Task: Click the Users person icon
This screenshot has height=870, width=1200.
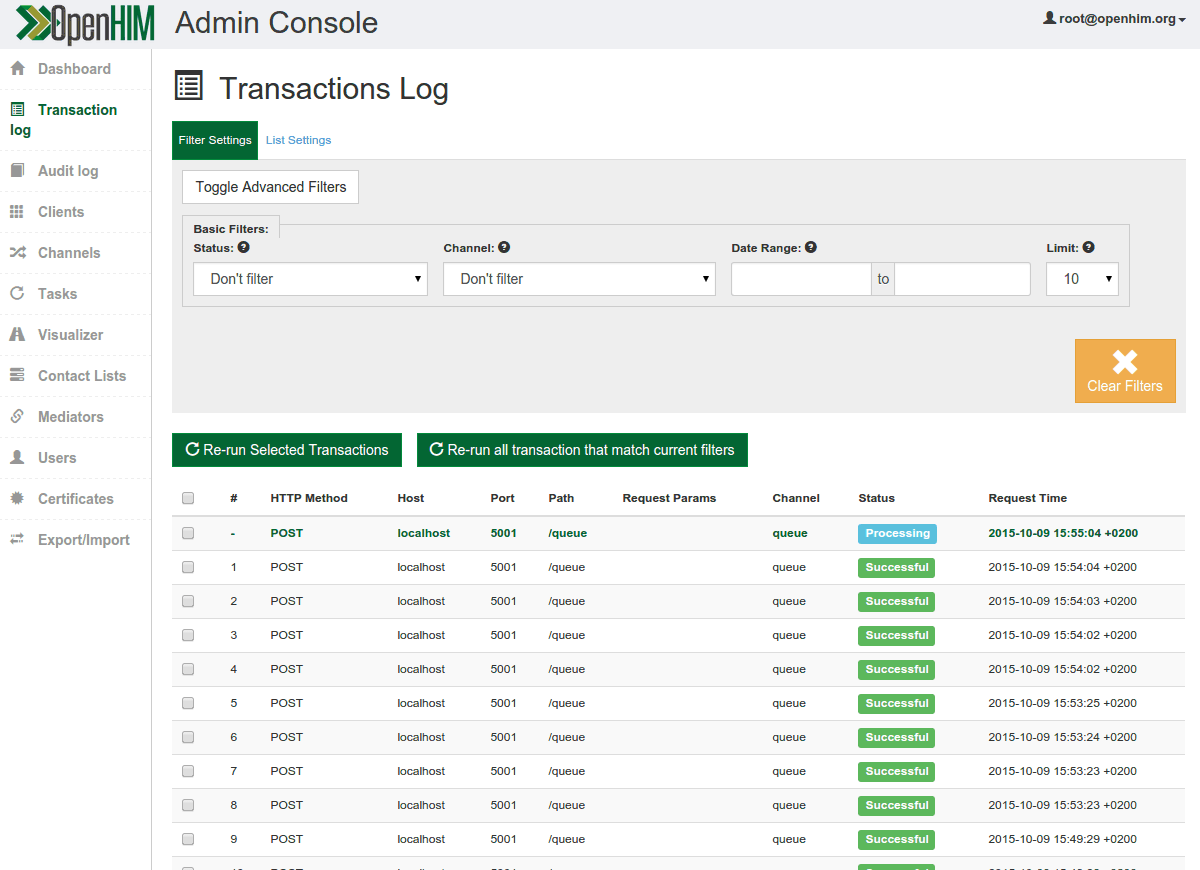Action: click(x=17, y=458)
